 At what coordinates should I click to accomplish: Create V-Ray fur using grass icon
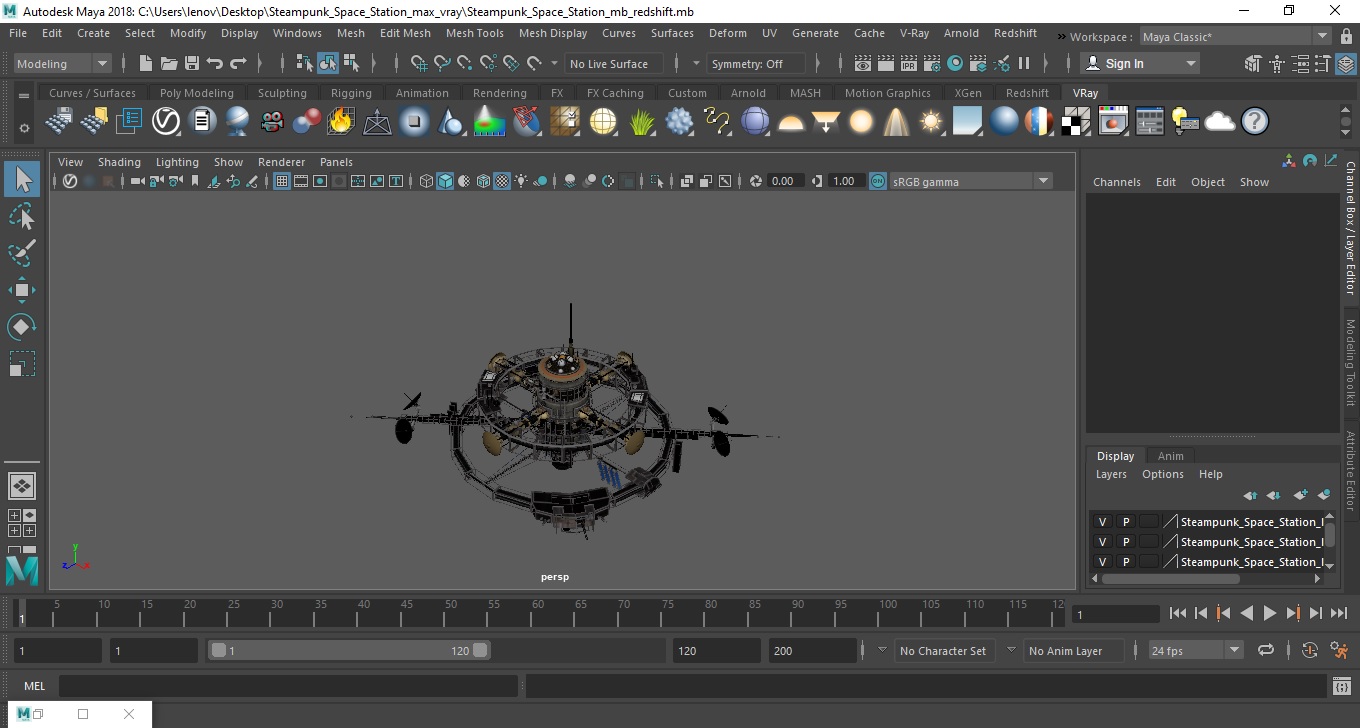[641, 122]
